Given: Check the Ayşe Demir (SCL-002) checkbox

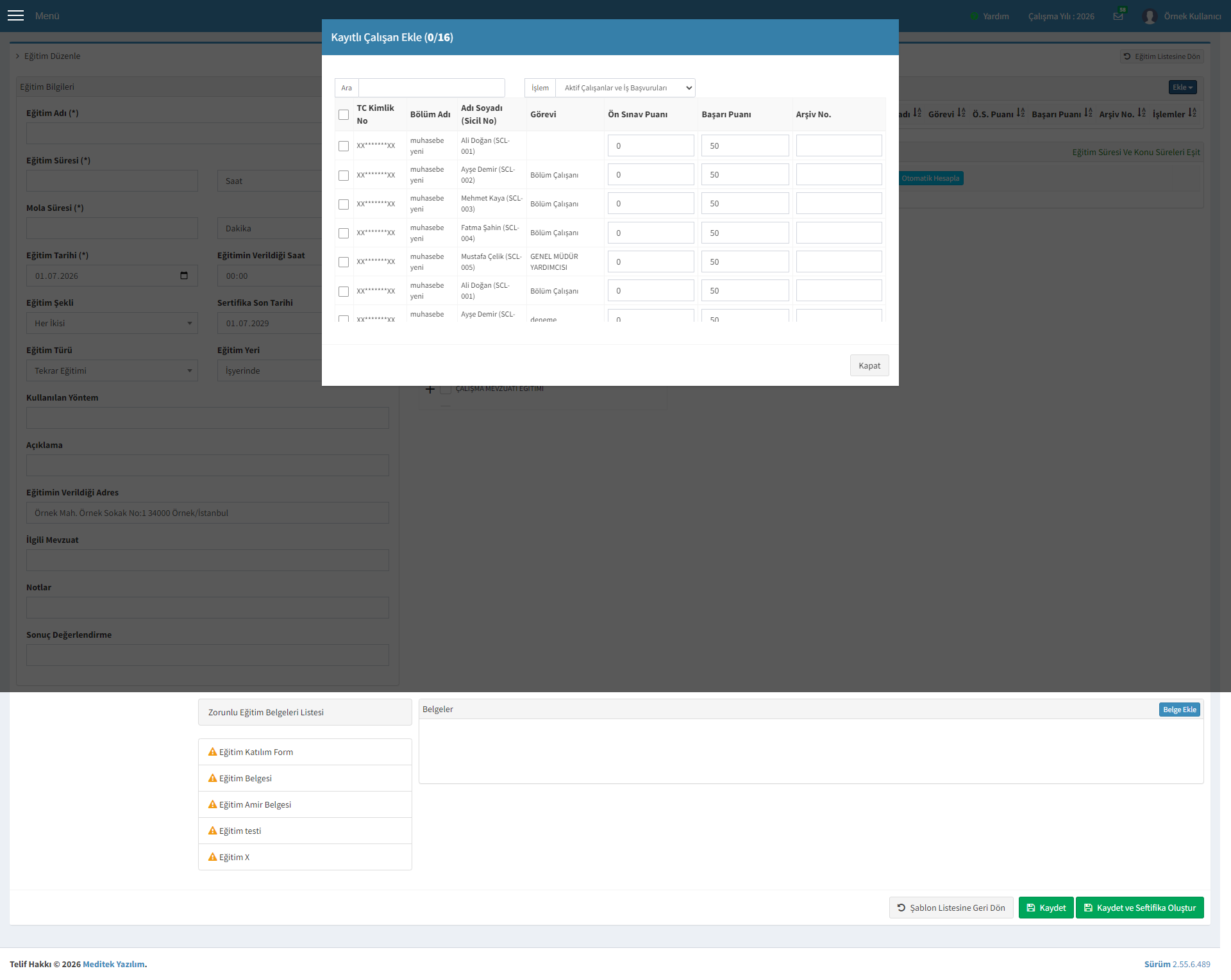Looking at the screenshot, I should pyautogui.click(x=344, y=175).
